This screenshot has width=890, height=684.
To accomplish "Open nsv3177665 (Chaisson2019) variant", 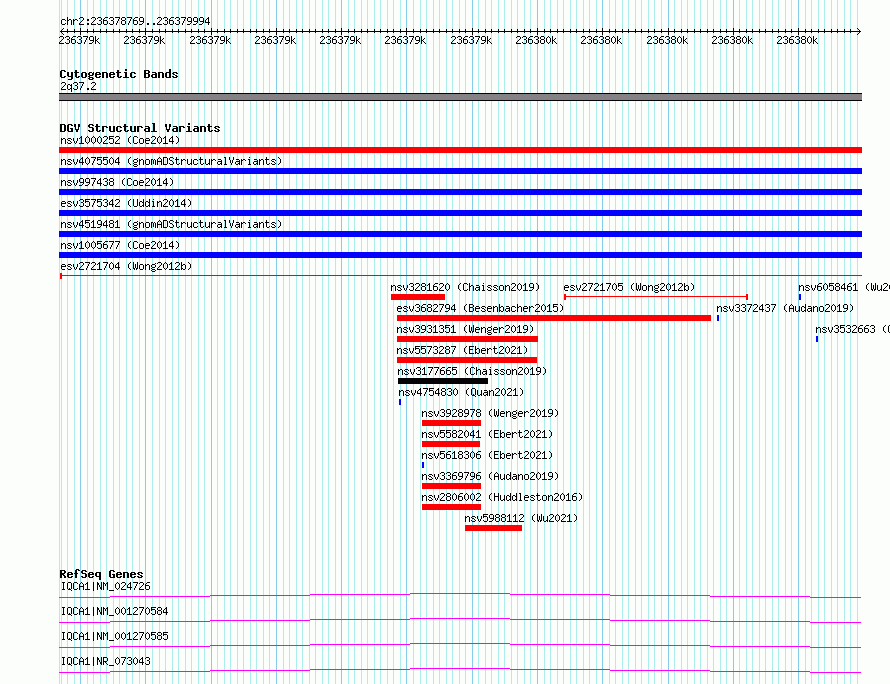I will pyautogui.click(x=472, y=371).
